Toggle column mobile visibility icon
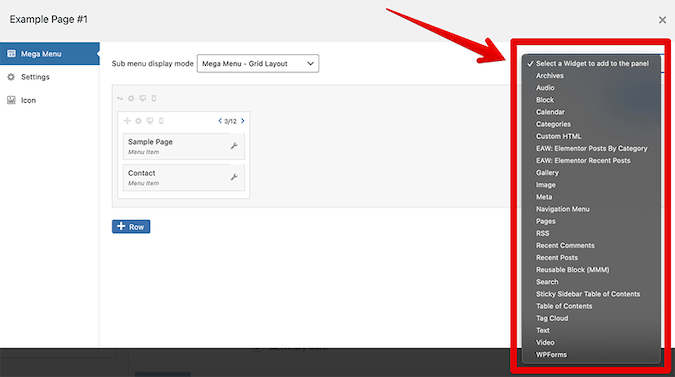The height and width of the screenshot is (377, 675). 161,121
